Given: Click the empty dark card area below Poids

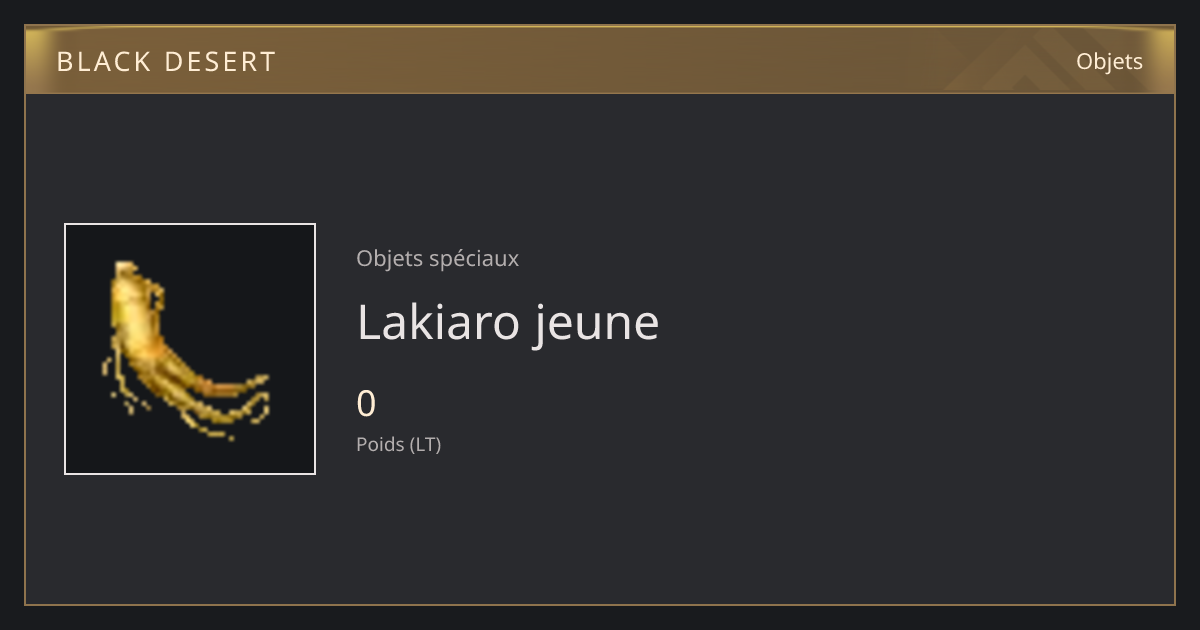Looking at the screenshot, I should point(600,530).
